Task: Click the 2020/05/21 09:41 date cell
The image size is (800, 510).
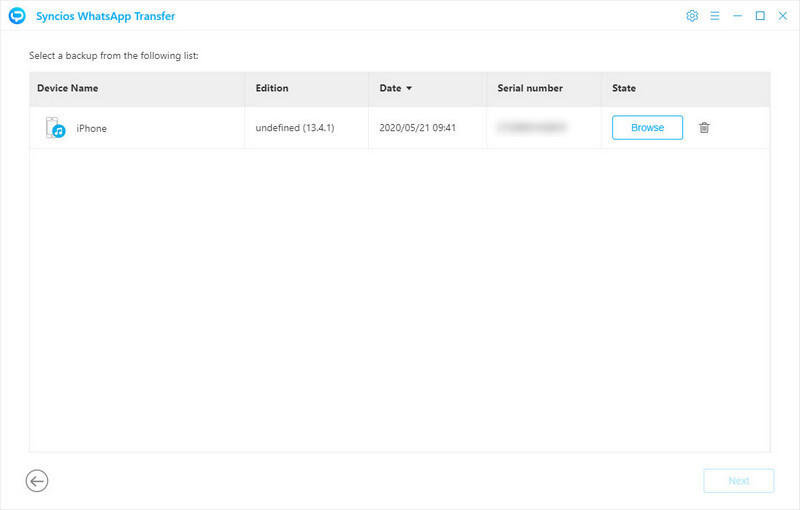Action: [420, 129]
